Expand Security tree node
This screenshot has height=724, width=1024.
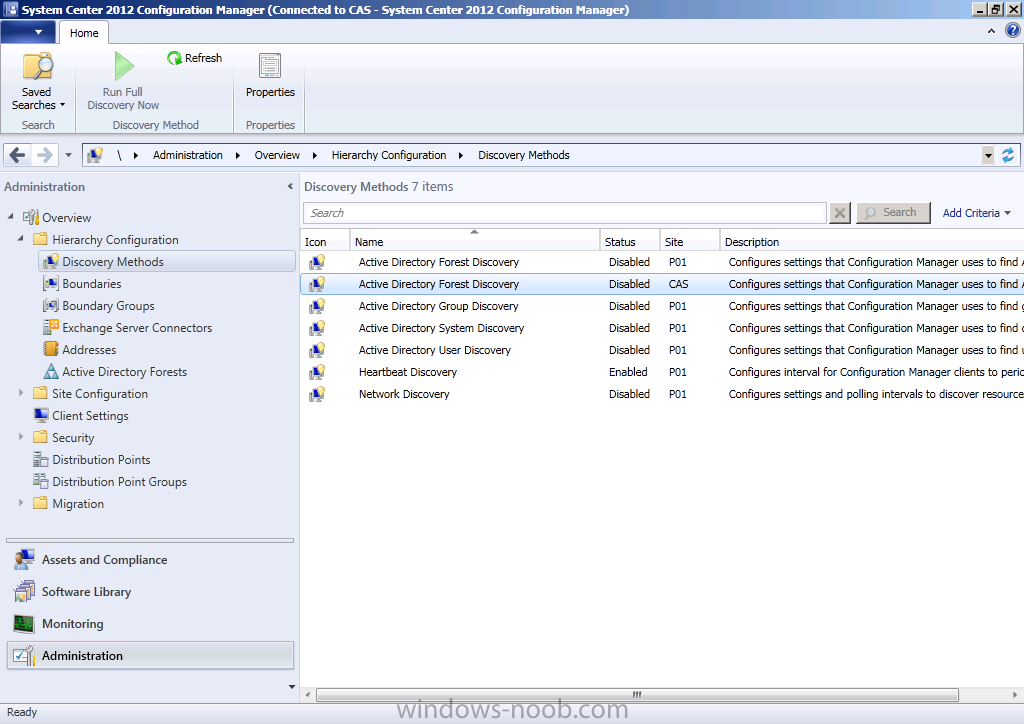pyautogui.click(x=21, y=437)
